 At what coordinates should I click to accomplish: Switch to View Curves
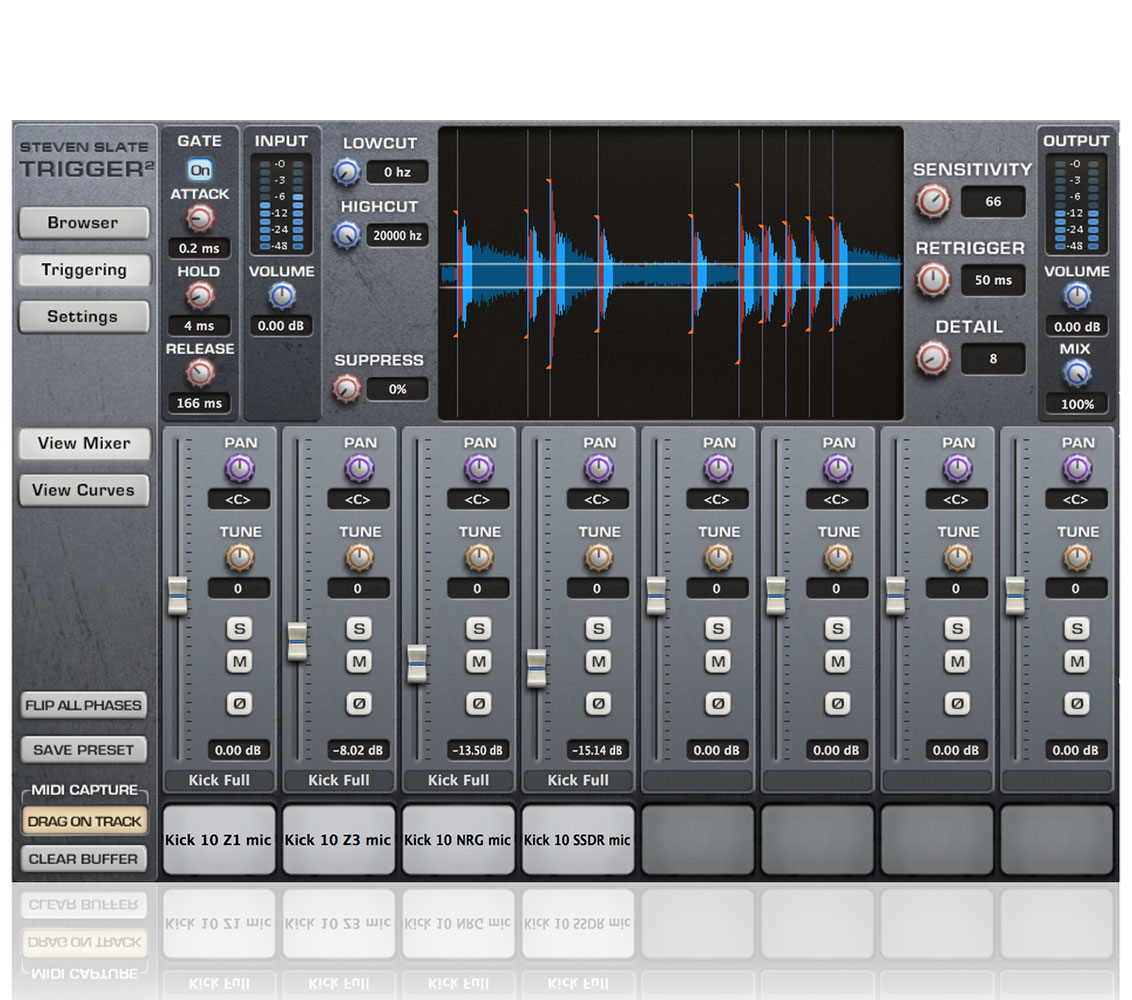[x=84, y=490]
